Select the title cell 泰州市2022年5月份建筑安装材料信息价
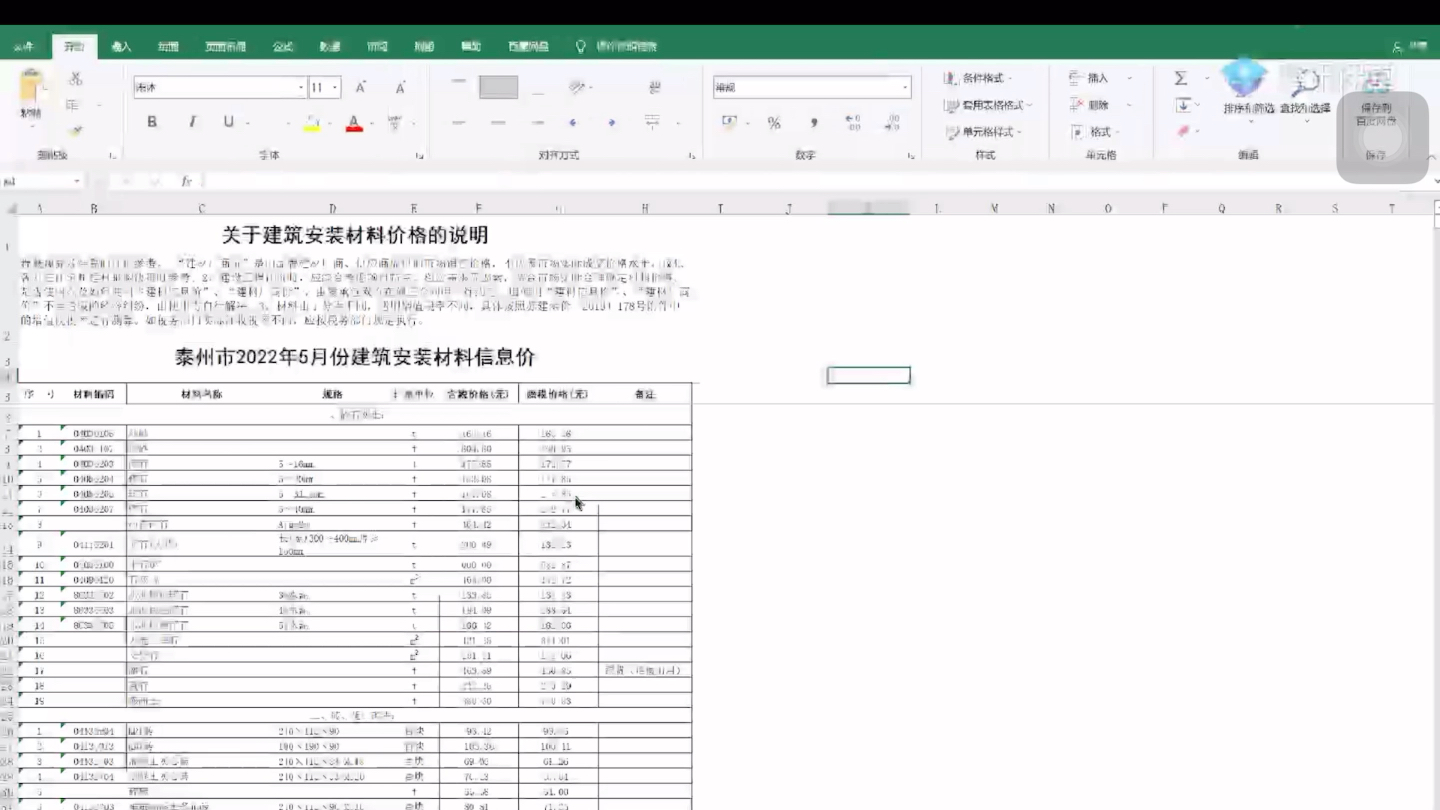The image size is (1440, 810). click(x=355, y=357)
